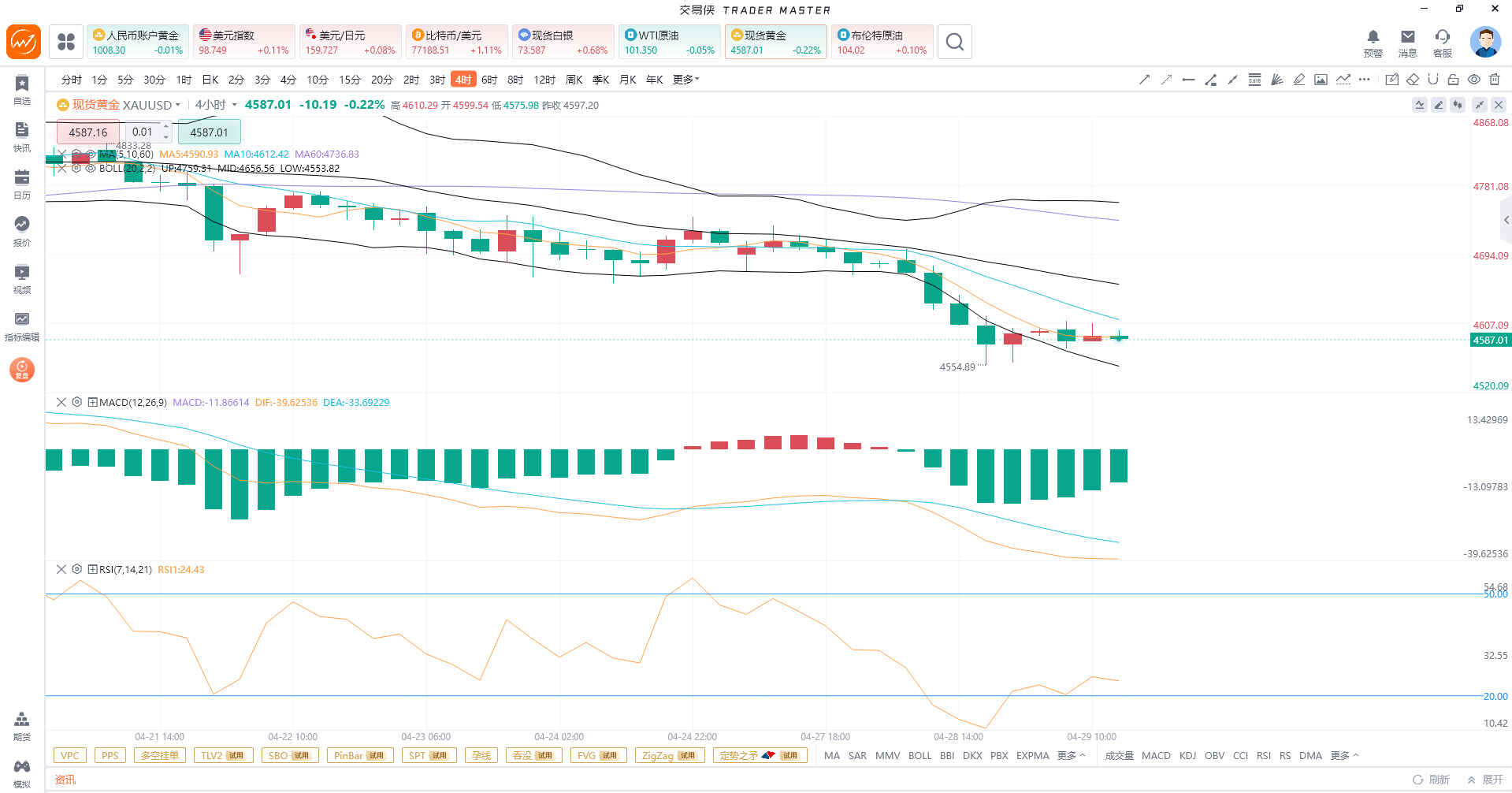
Task: Open the 更多 timeframes dropdown
Action: click(x=685, y=80)
